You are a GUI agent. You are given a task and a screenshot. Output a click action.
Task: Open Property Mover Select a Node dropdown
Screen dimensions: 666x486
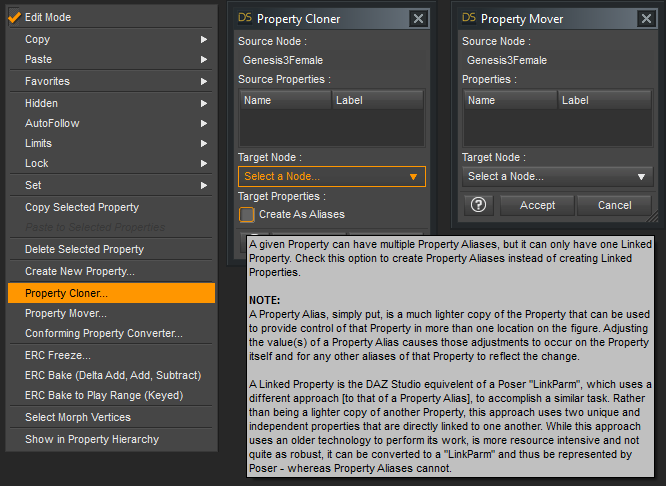point(556,177)
